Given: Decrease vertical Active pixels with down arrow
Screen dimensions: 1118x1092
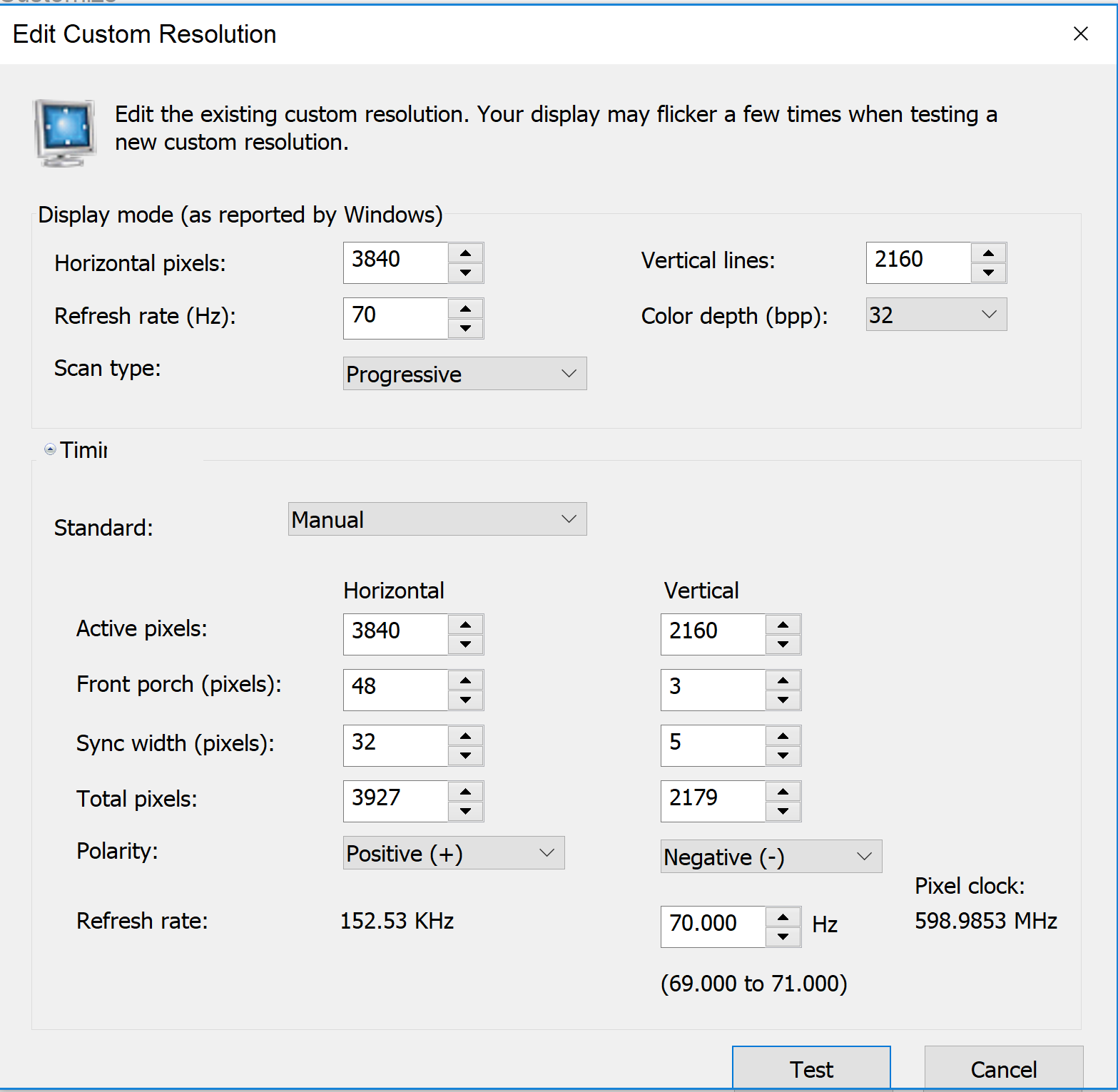Looking at the screenshot, I should coord(783,645).
